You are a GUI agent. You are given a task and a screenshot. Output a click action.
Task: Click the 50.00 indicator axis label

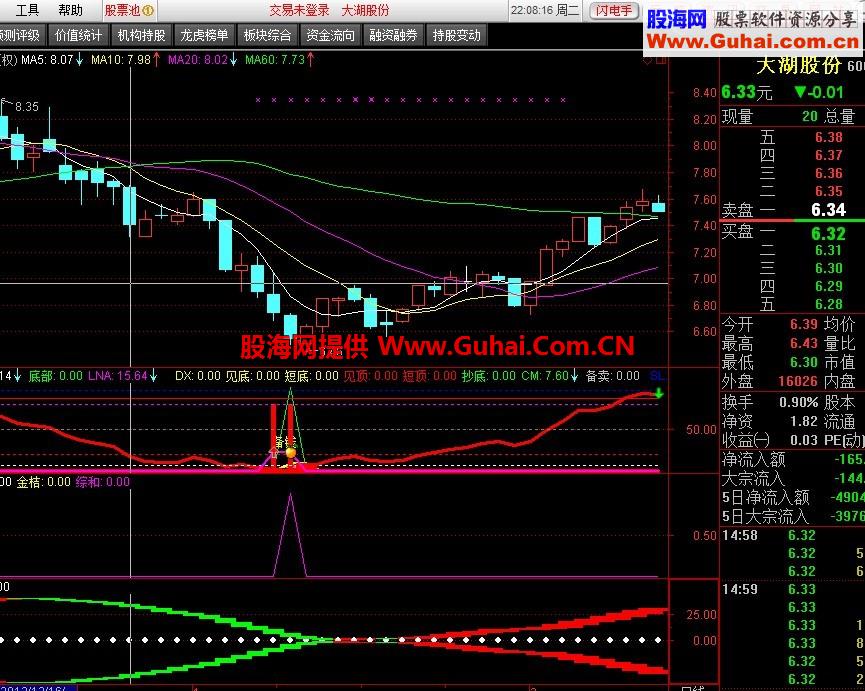pos(701,430)
